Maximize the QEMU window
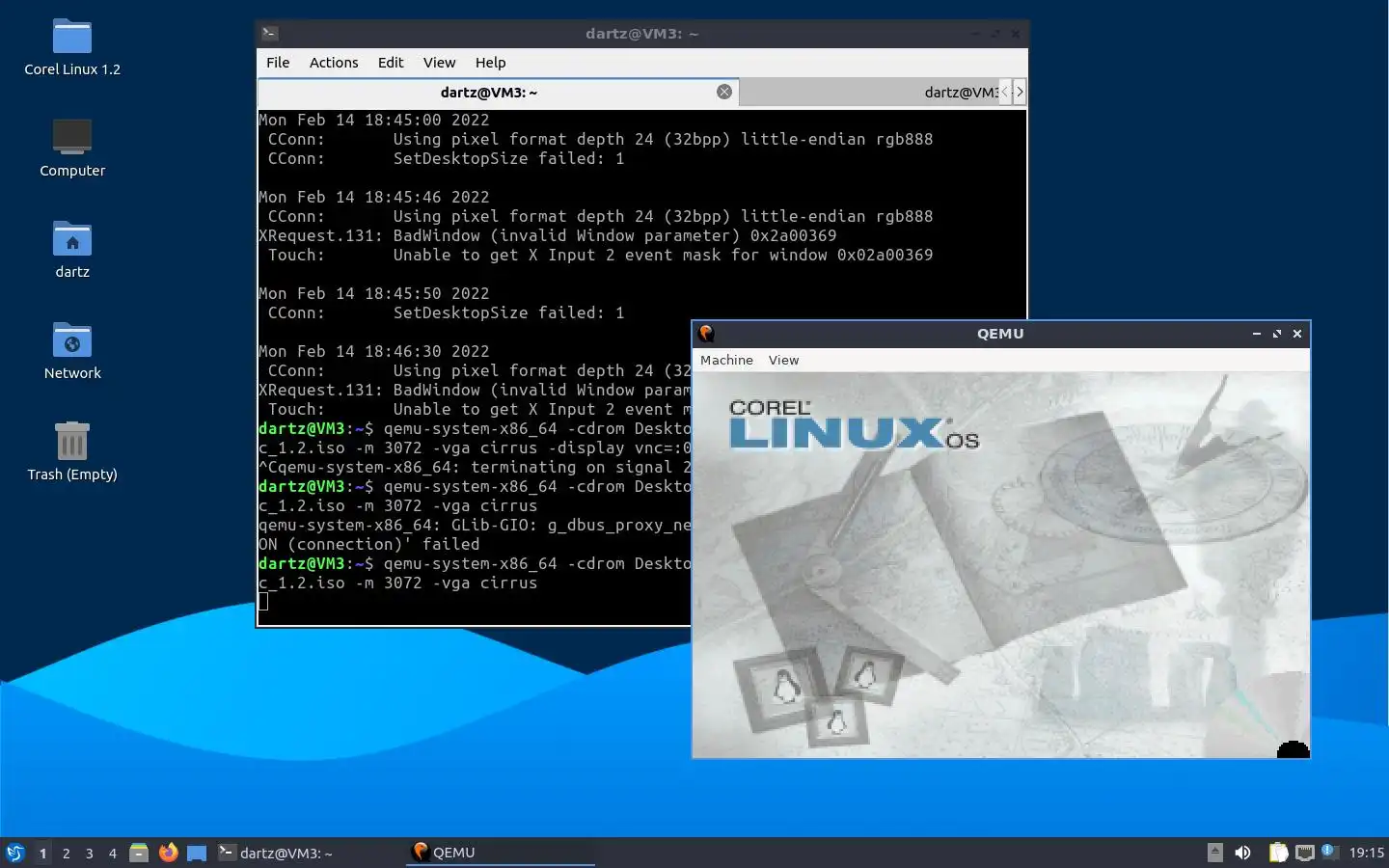This screenshot has width=1389, height=868. coord(1277,334)
